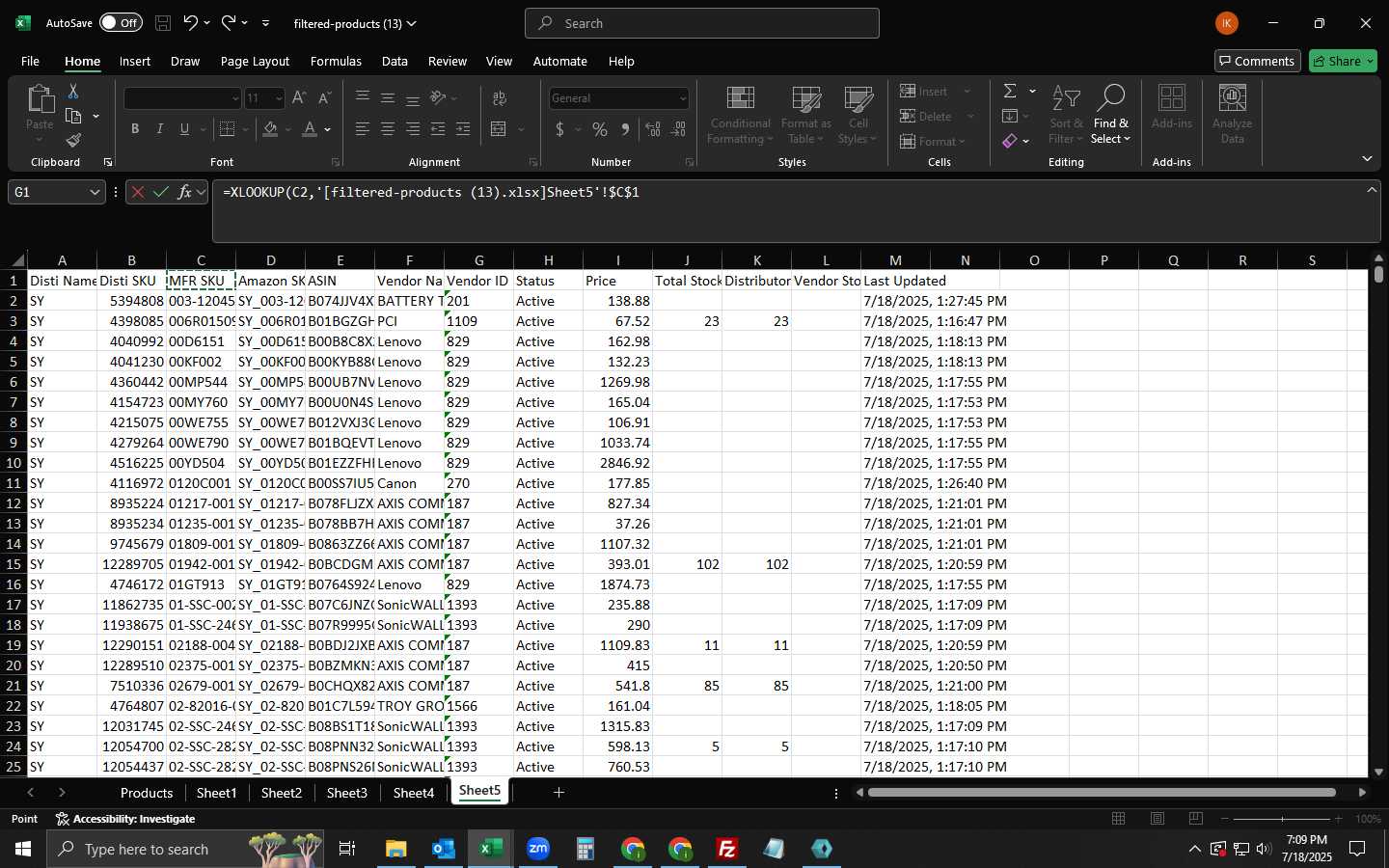Switch to the Formulas tab
The width and height of the screenshot is (1389, 868).
[336, 61]
